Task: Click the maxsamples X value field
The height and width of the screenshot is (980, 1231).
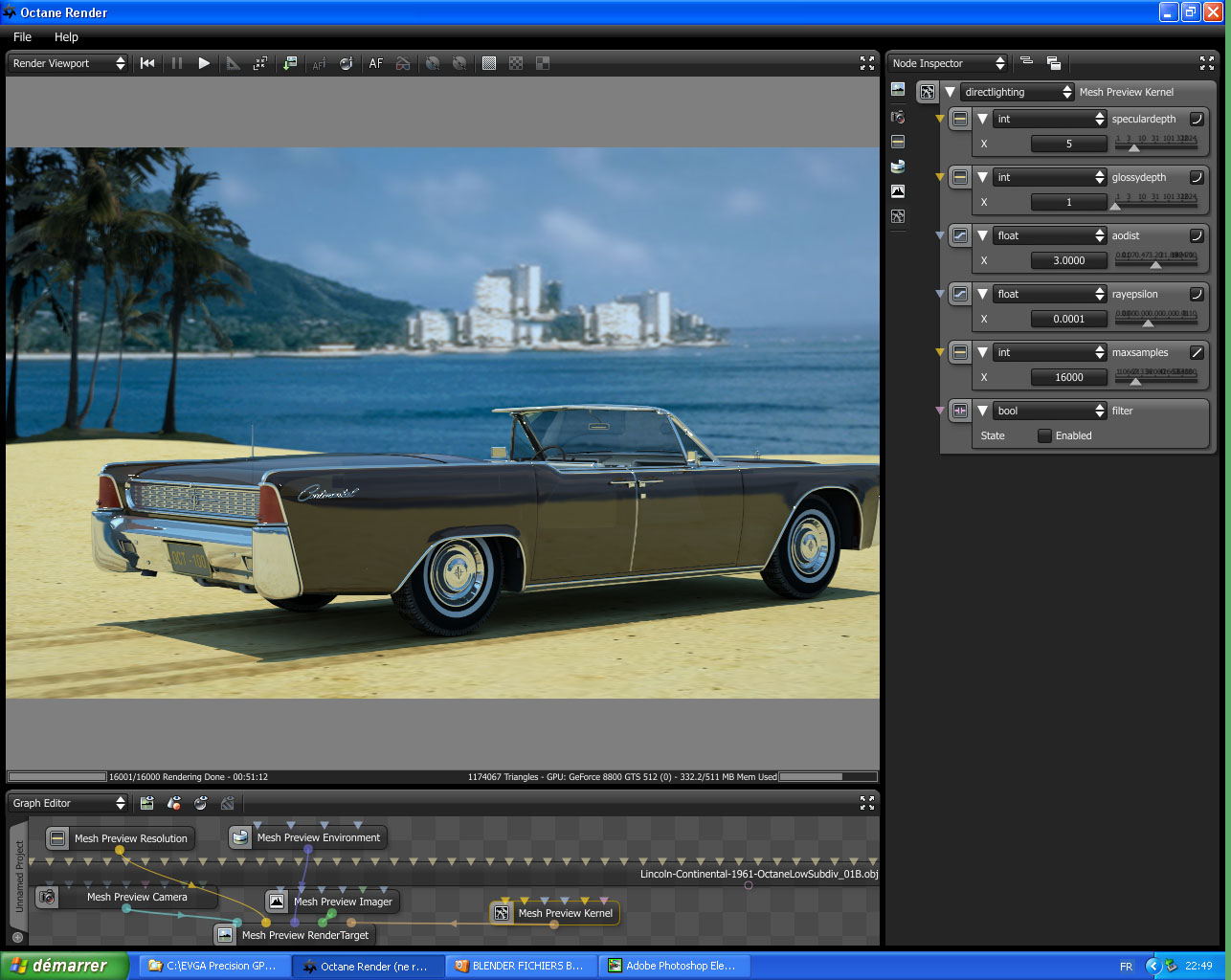Action: coord(1069,377)
